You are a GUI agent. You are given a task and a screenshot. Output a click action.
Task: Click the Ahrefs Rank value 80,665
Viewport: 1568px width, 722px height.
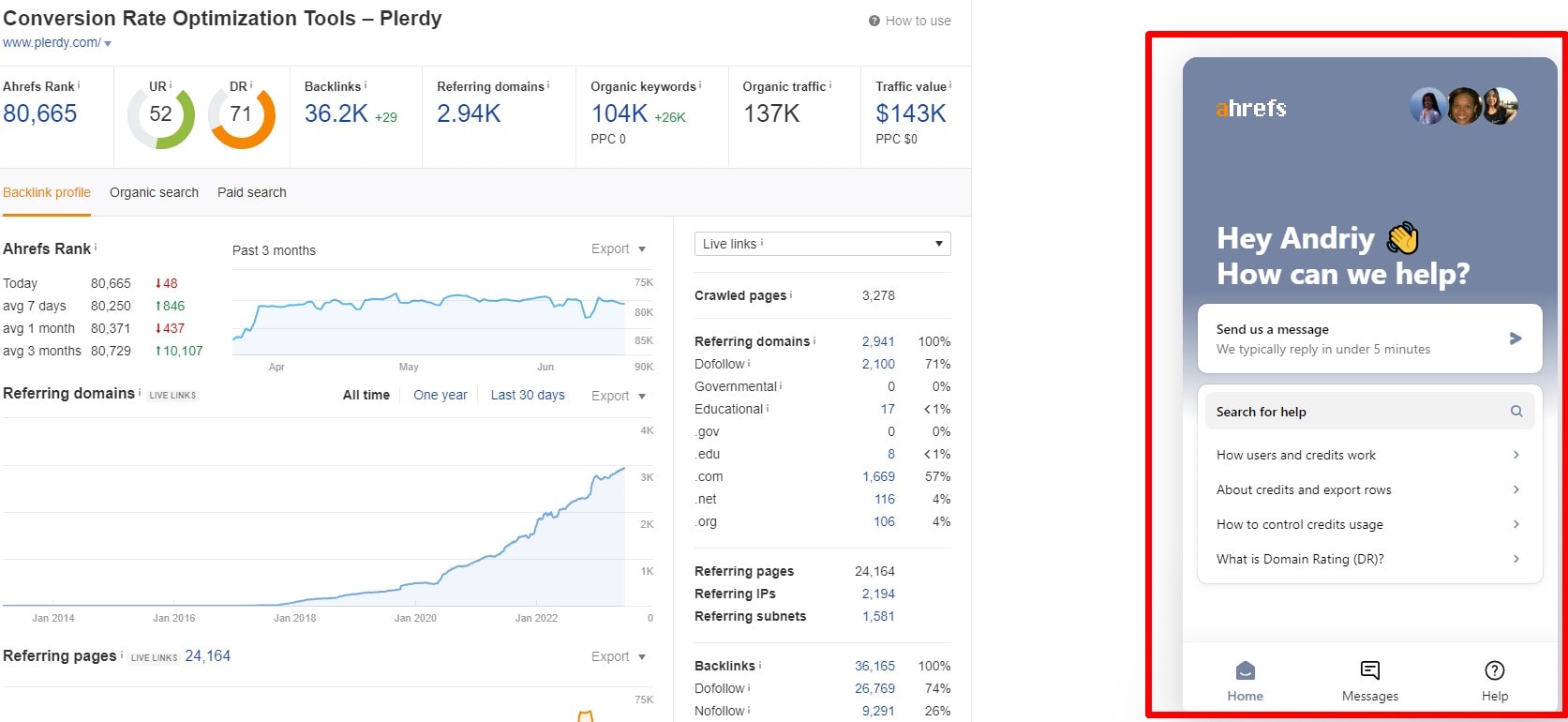point(40,113)
